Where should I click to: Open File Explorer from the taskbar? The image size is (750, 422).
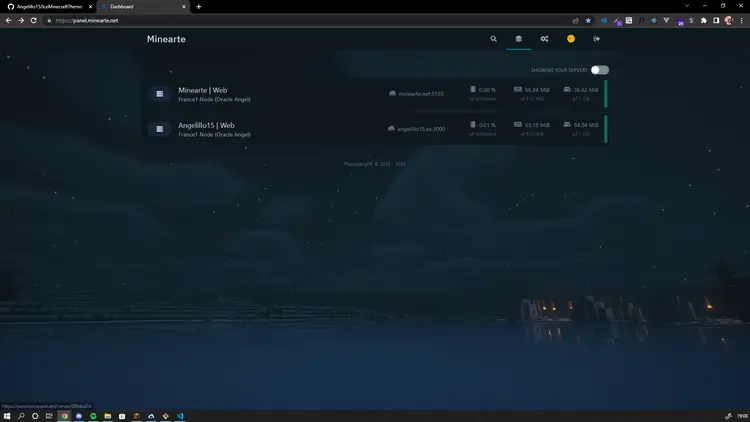[108, 416]
